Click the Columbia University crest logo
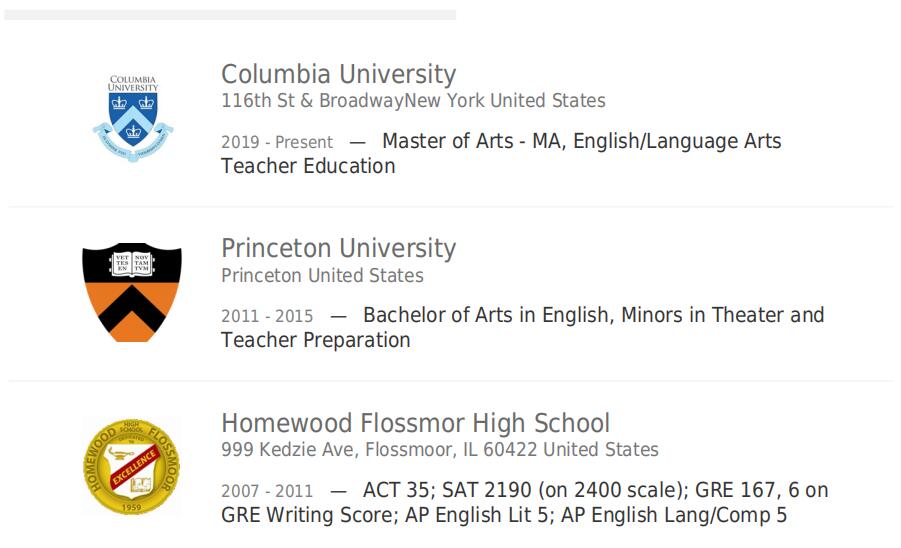Viewport: 901px width, 548px height. click(133, 118)
